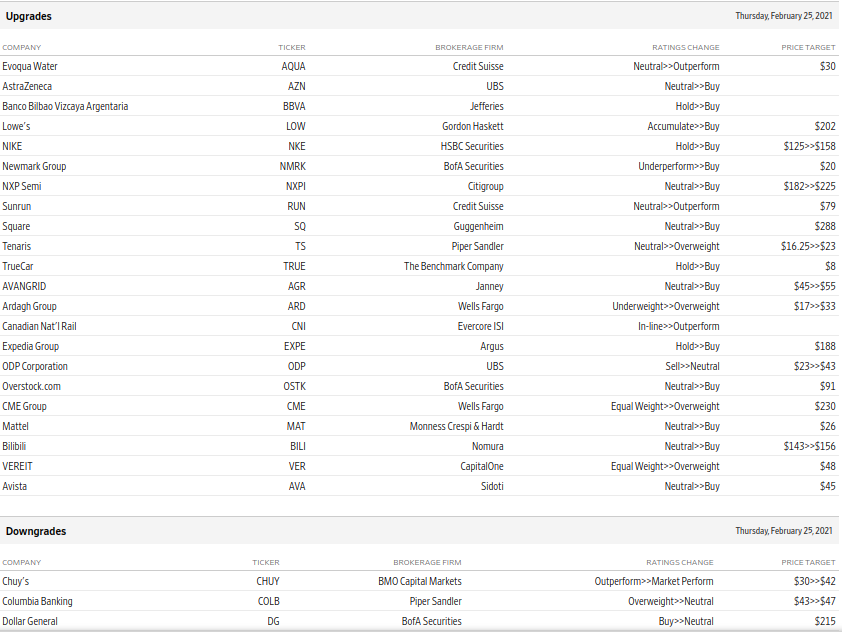Click Monness Crespi & Hardt brokerage firm
Image resolution: width=842 pixels, height=632 pixels.
(x=456, y=426)
